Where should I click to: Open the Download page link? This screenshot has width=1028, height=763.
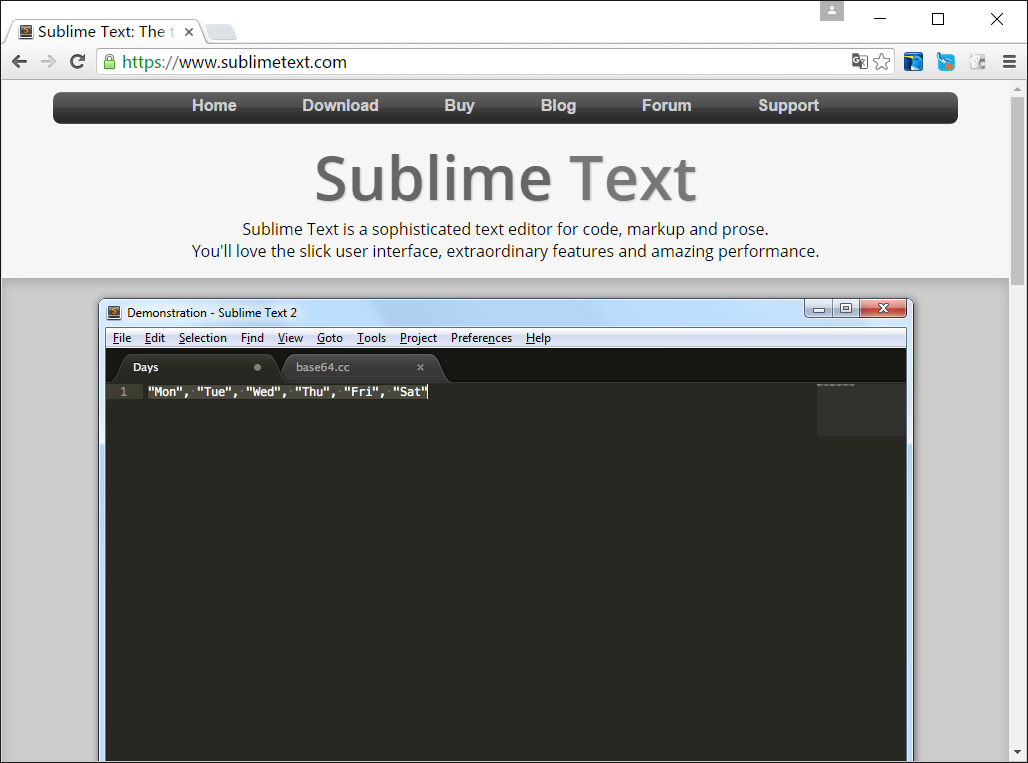pyautogui.click(x=340, y=106)
